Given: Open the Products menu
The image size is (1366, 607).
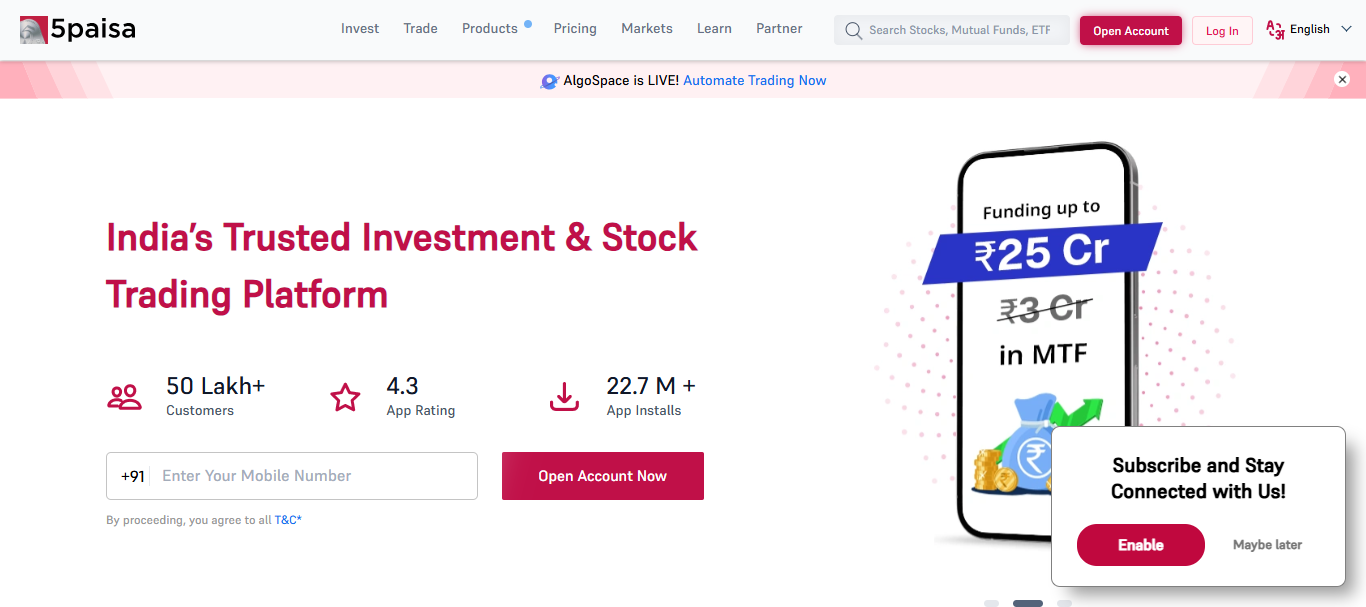Looking at the screenshot, I should click(x=490, y=29).
